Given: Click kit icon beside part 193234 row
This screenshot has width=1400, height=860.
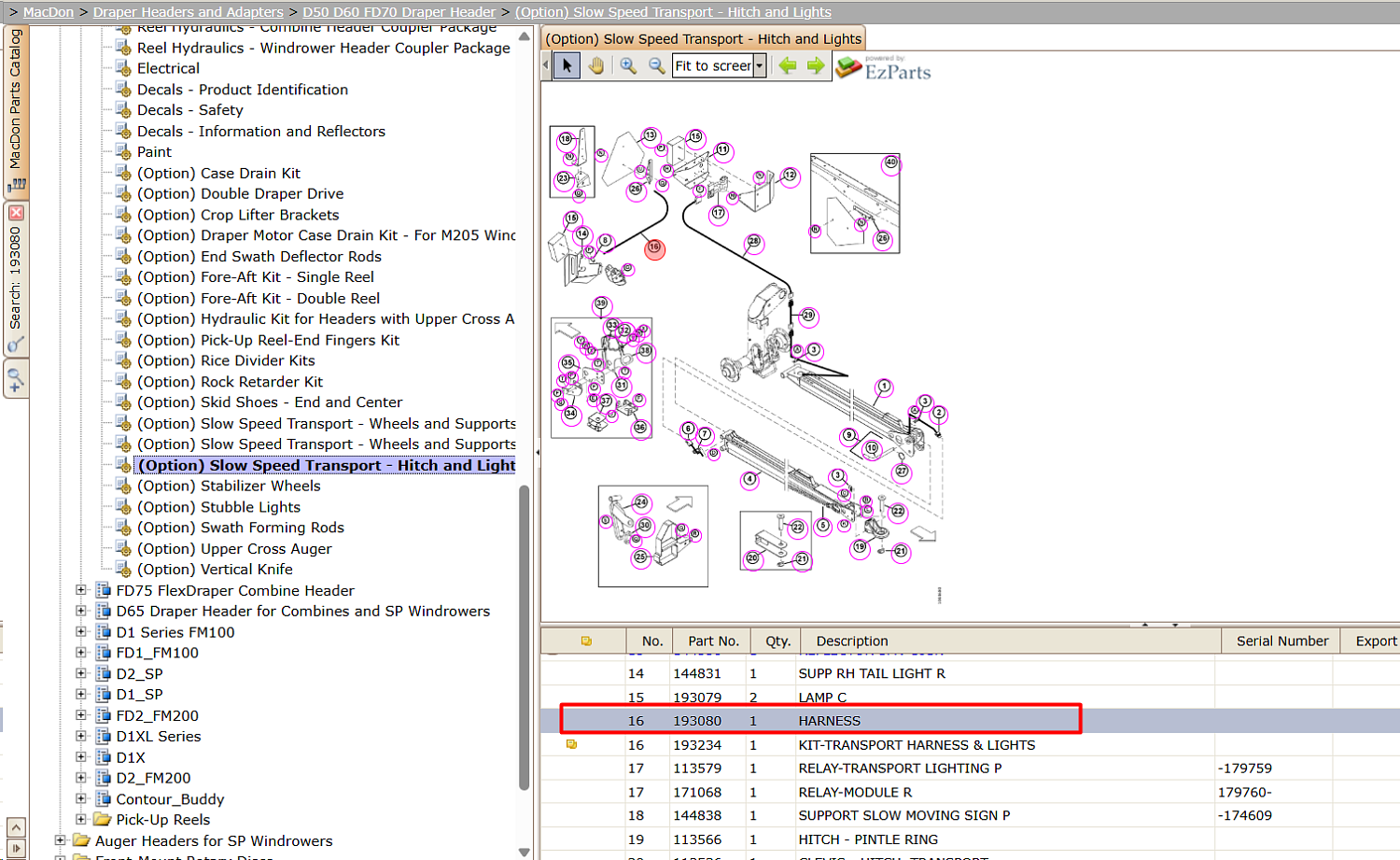Looking at the screenshot, I should coord(571,744).
